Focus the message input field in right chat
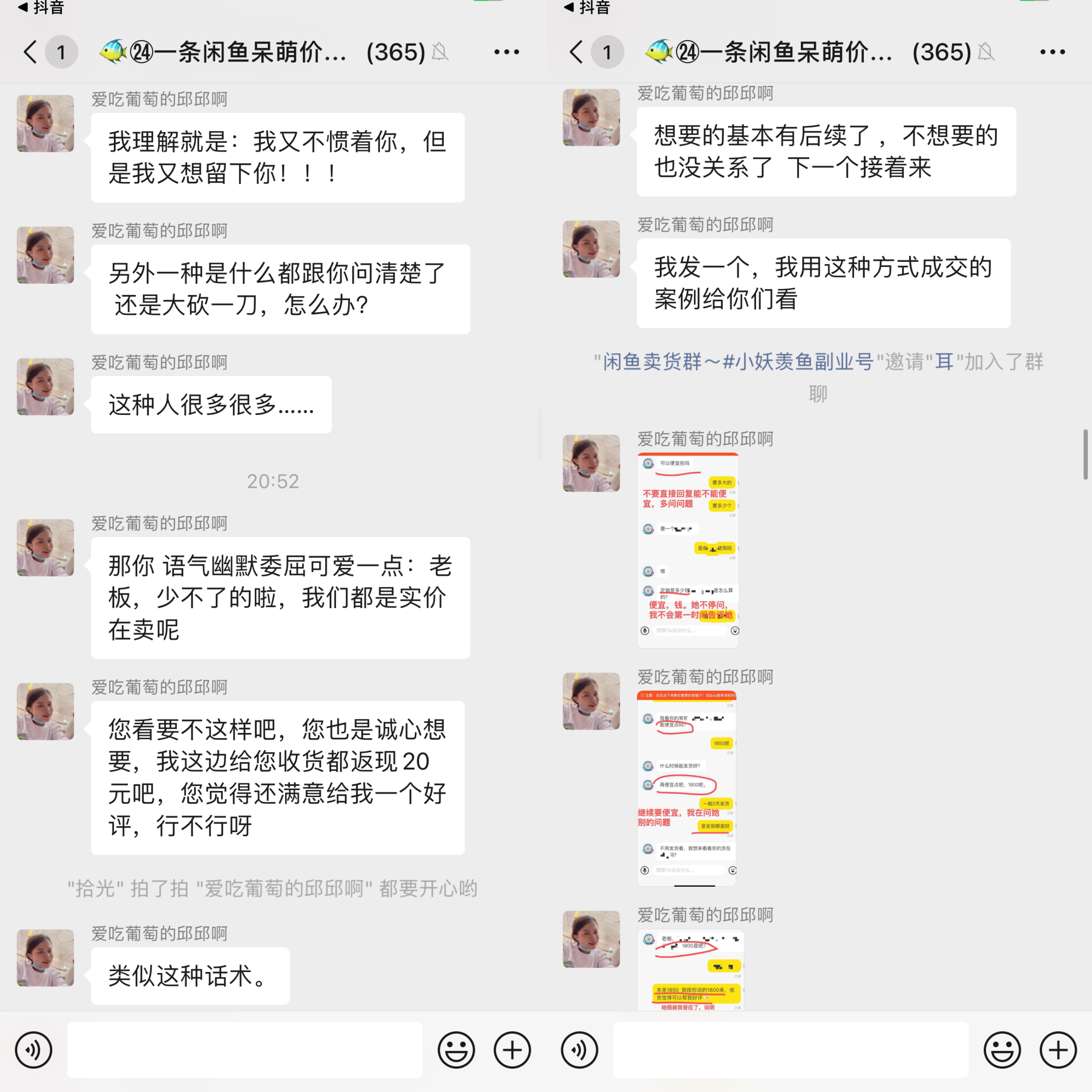The width and height of the screenshot is (1092, 1092). coord(791,1050)
